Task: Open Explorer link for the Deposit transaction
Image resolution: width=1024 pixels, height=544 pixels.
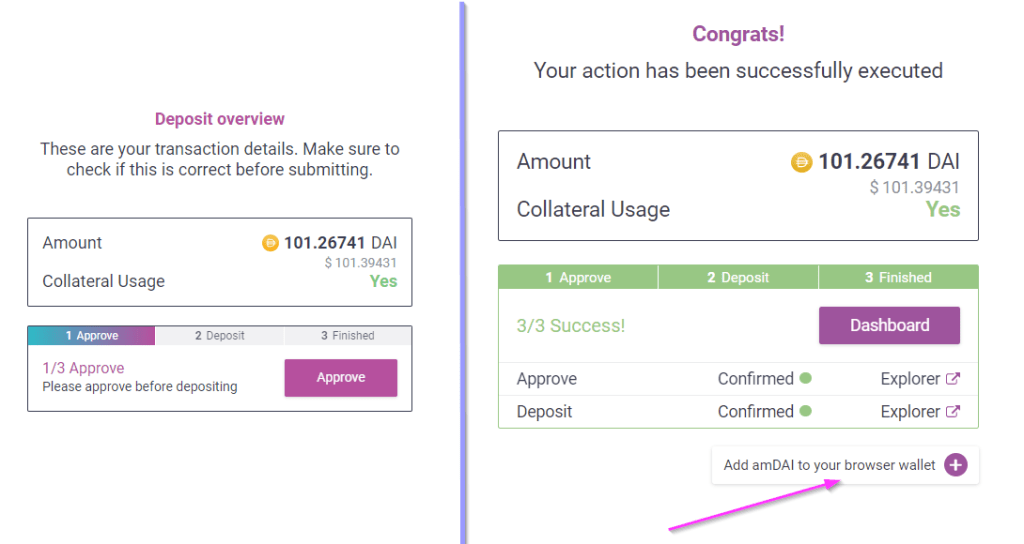Action: click(x=910, y=411)
